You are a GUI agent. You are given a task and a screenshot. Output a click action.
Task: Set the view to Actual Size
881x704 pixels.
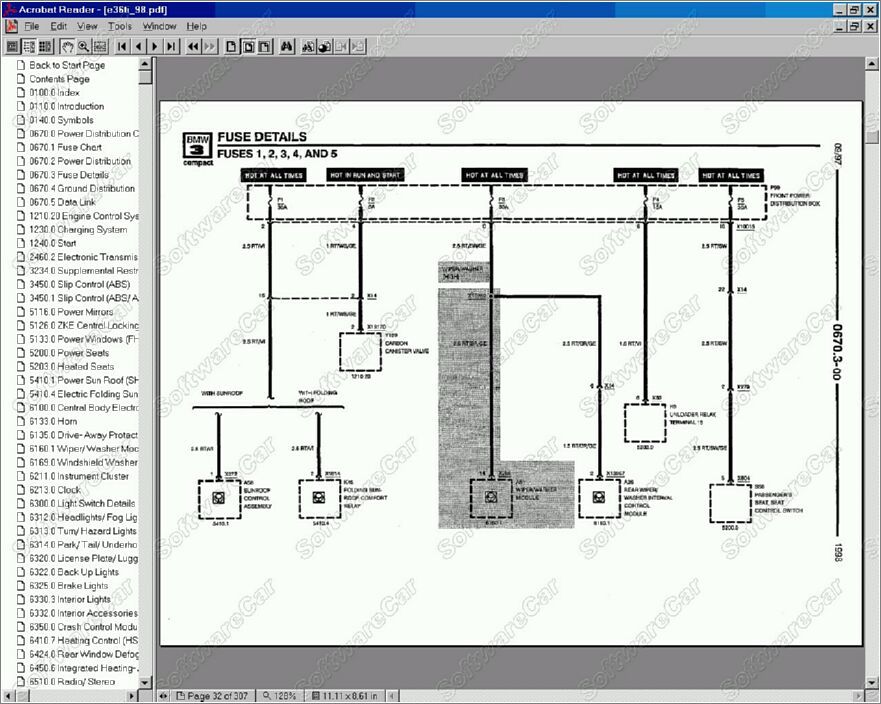pos(231,46)
